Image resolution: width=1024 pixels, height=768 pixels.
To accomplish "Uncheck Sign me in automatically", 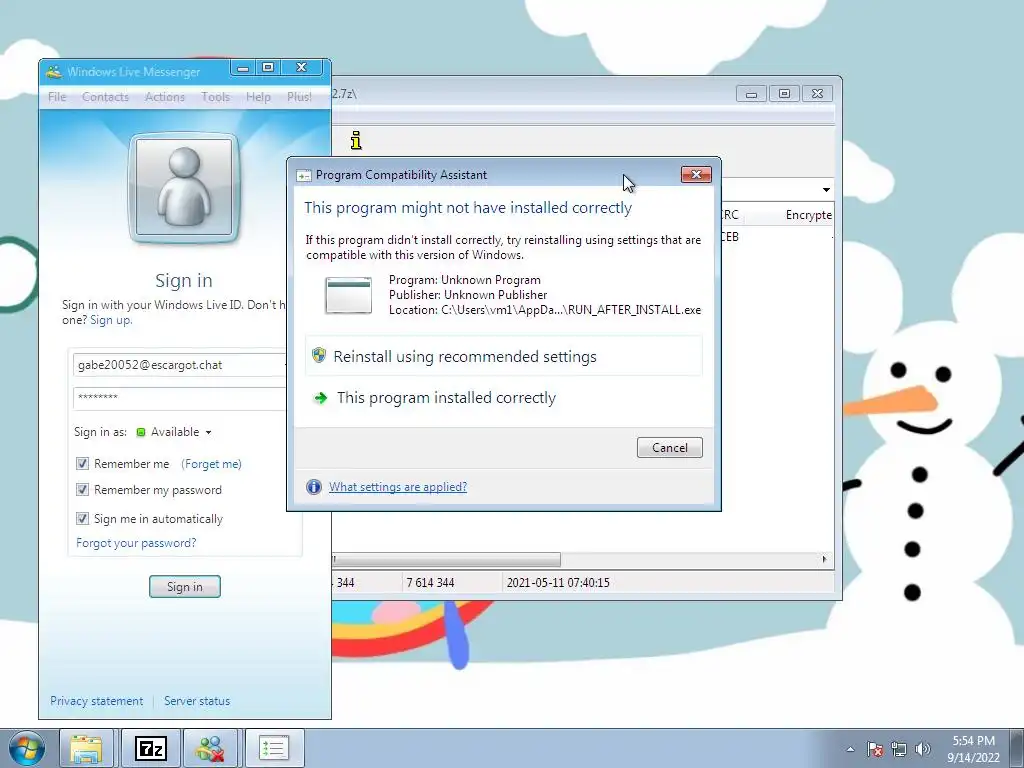I will pyautogui.click(x=82, y=519).
